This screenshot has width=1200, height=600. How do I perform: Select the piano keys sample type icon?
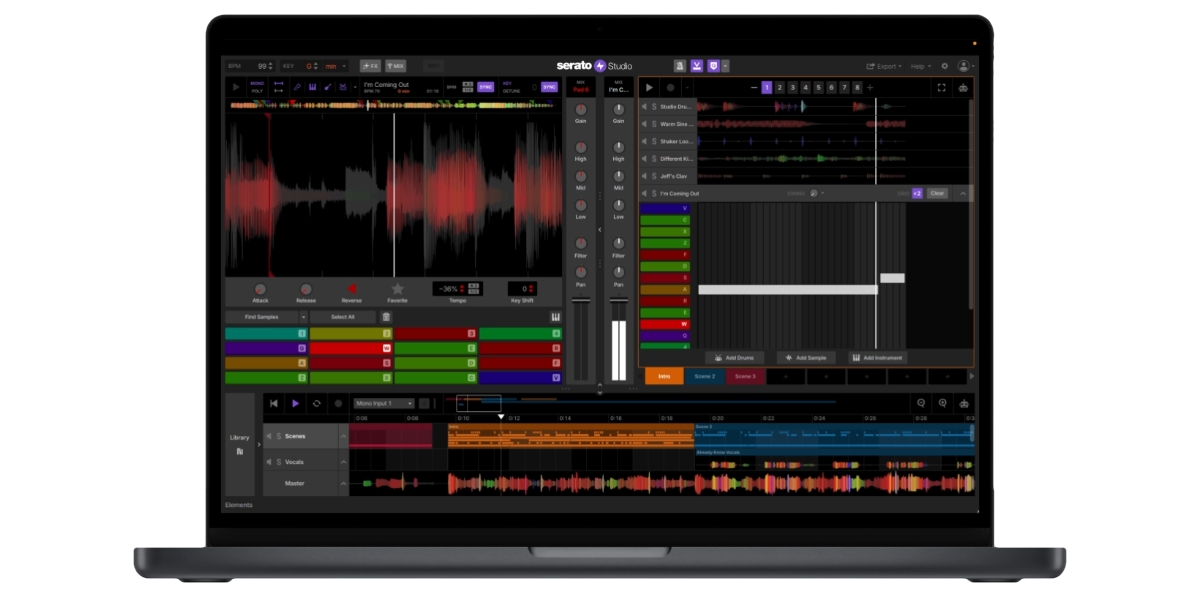(312, 87)
